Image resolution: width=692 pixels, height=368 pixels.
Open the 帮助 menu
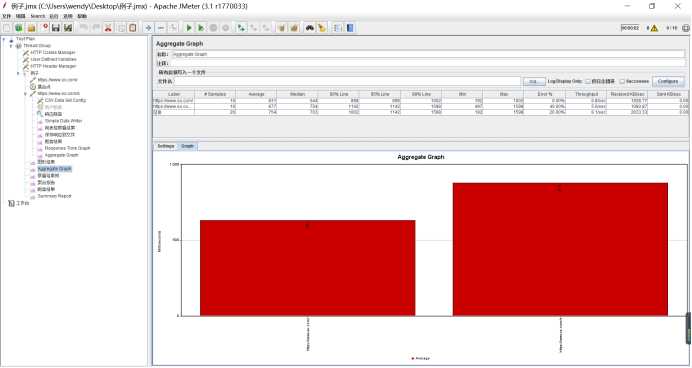coord(82,16)
